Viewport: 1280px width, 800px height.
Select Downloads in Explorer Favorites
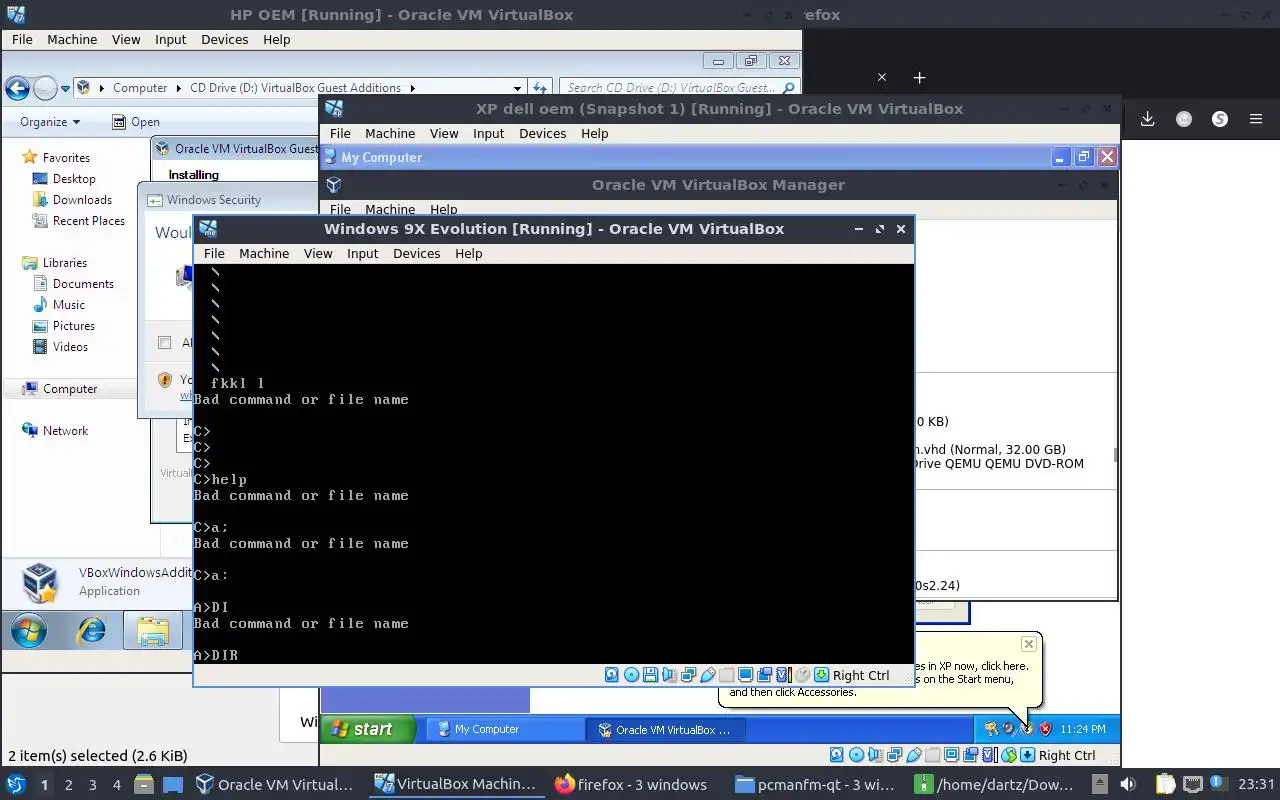[82, 200]
